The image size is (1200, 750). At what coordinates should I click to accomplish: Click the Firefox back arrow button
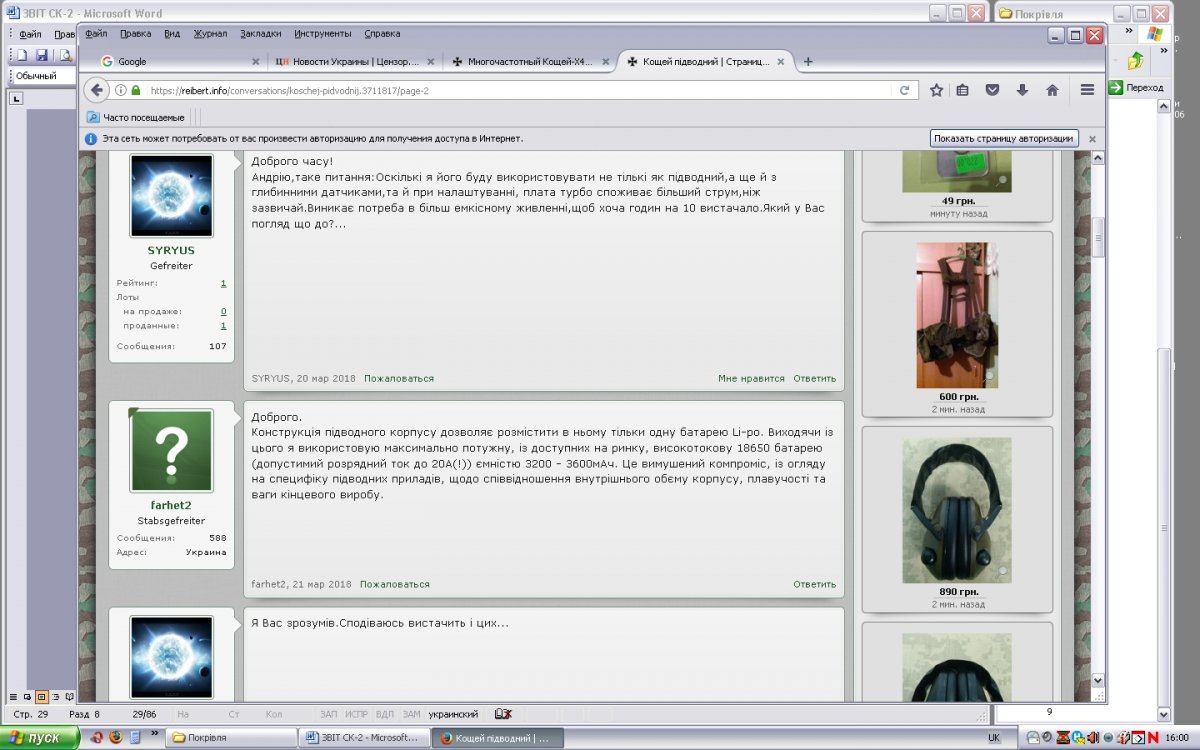pos(97,90)
